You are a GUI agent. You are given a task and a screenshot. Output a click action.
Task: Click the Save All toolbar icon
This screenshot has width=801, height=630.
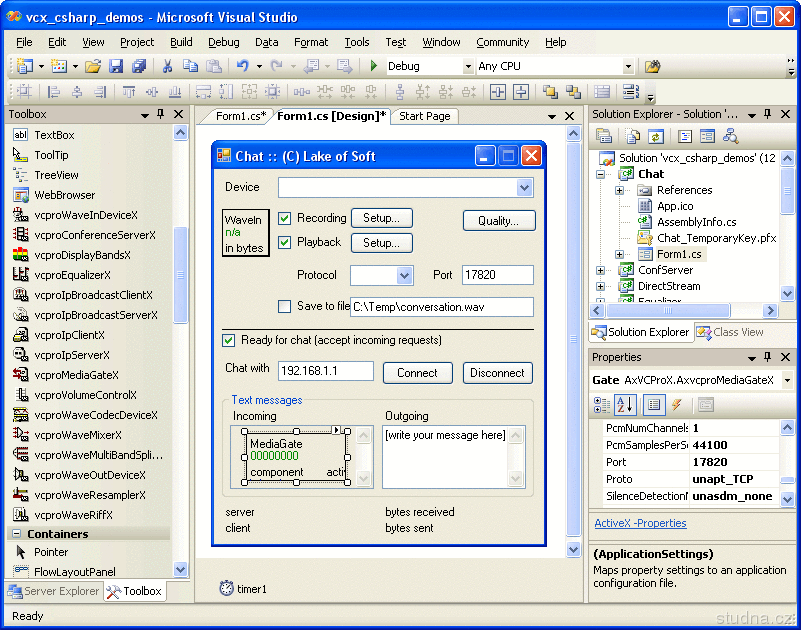138,66
